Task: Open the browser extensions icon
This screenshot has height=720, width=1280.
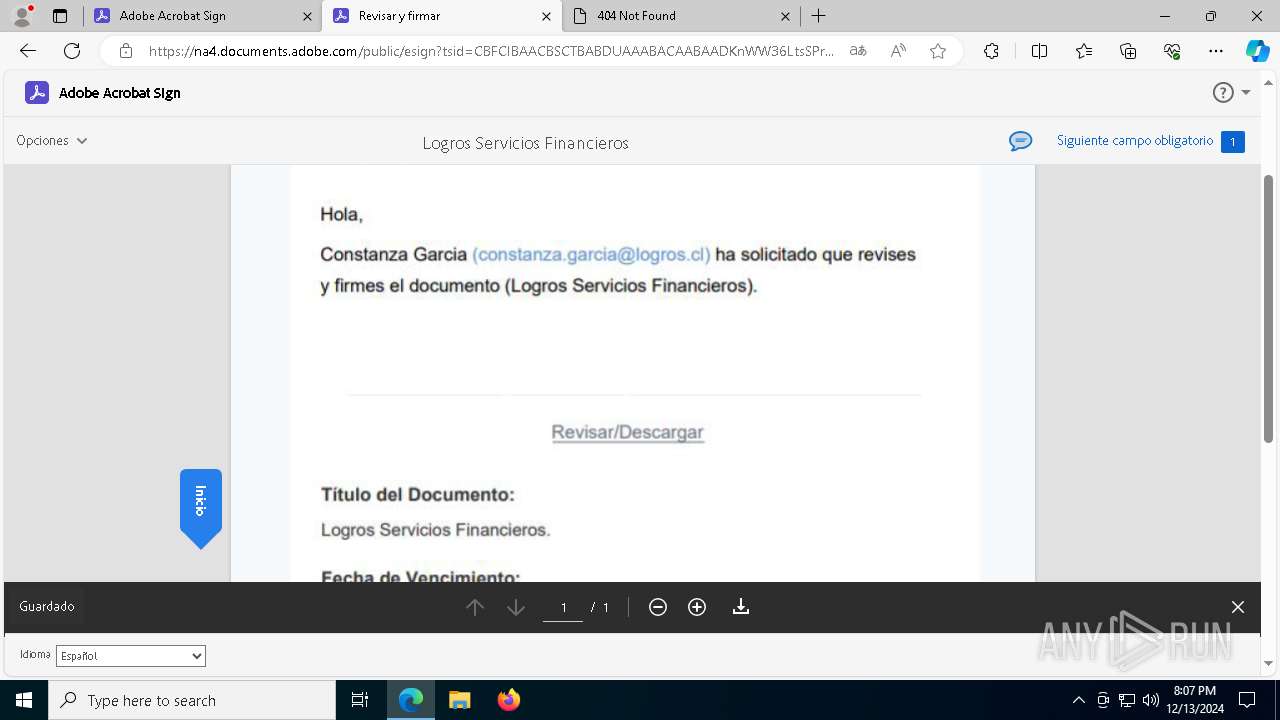Action: [x=991, y=51]
